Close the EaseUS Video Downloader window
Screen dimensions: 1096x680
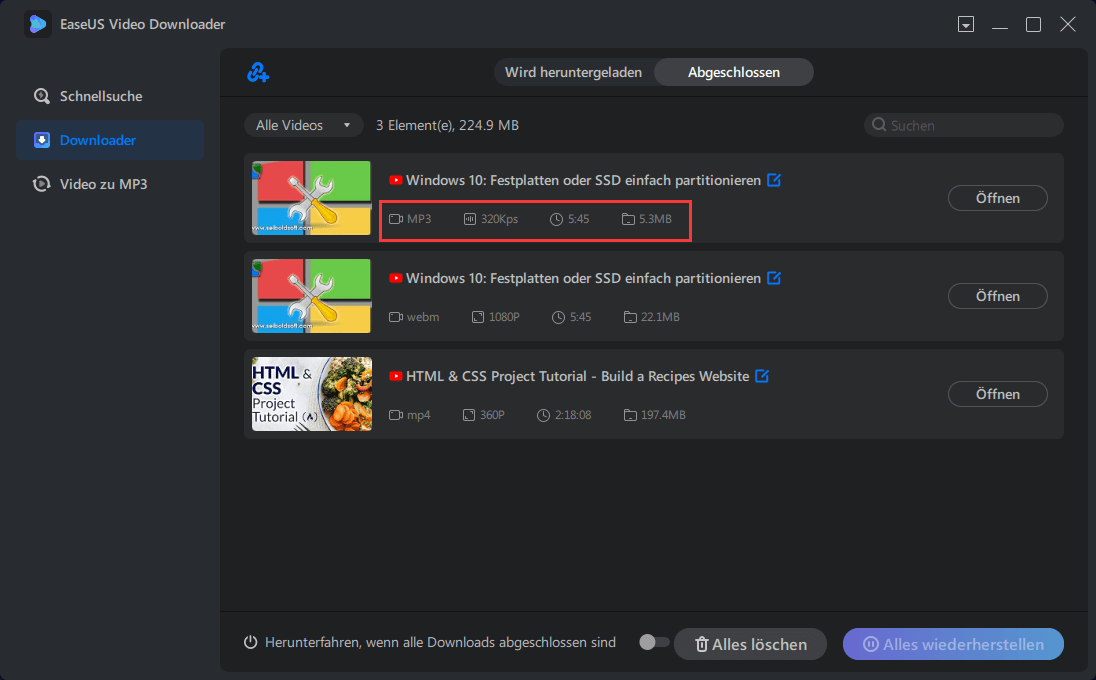(1067, 24)
